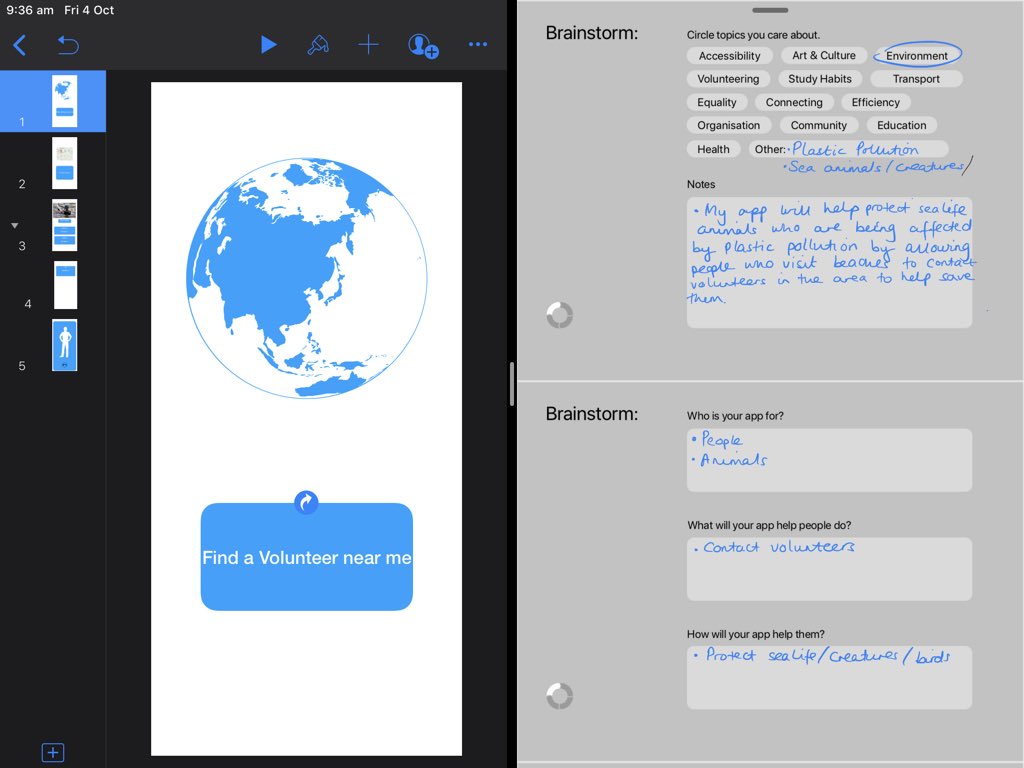The image size is (1024, 768).
Task: Select the Accessibility topic pill
Action: (x=729, y=55)
